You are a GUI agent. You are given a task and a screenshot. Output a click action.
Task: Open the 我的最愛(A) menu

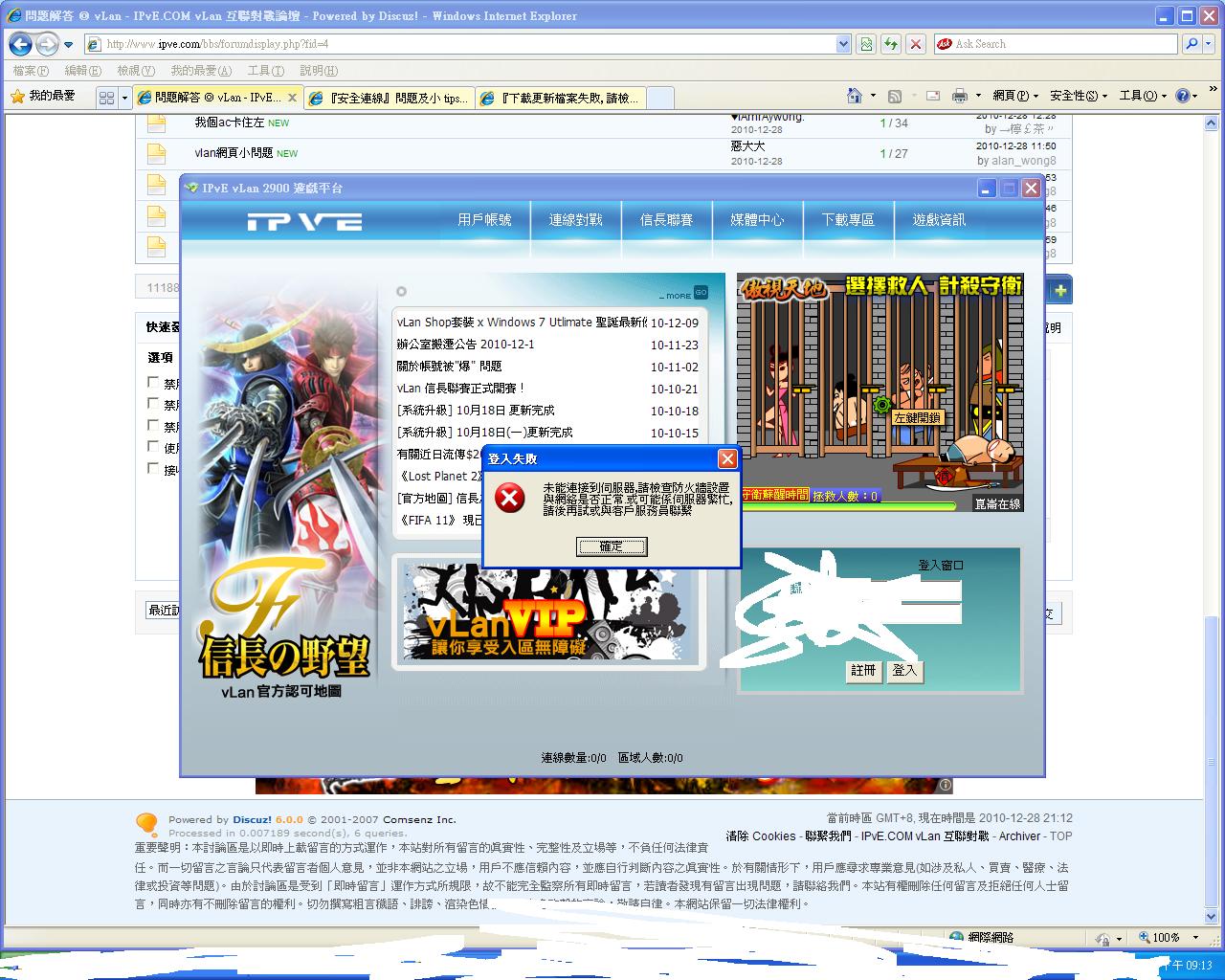click(201, 71)
